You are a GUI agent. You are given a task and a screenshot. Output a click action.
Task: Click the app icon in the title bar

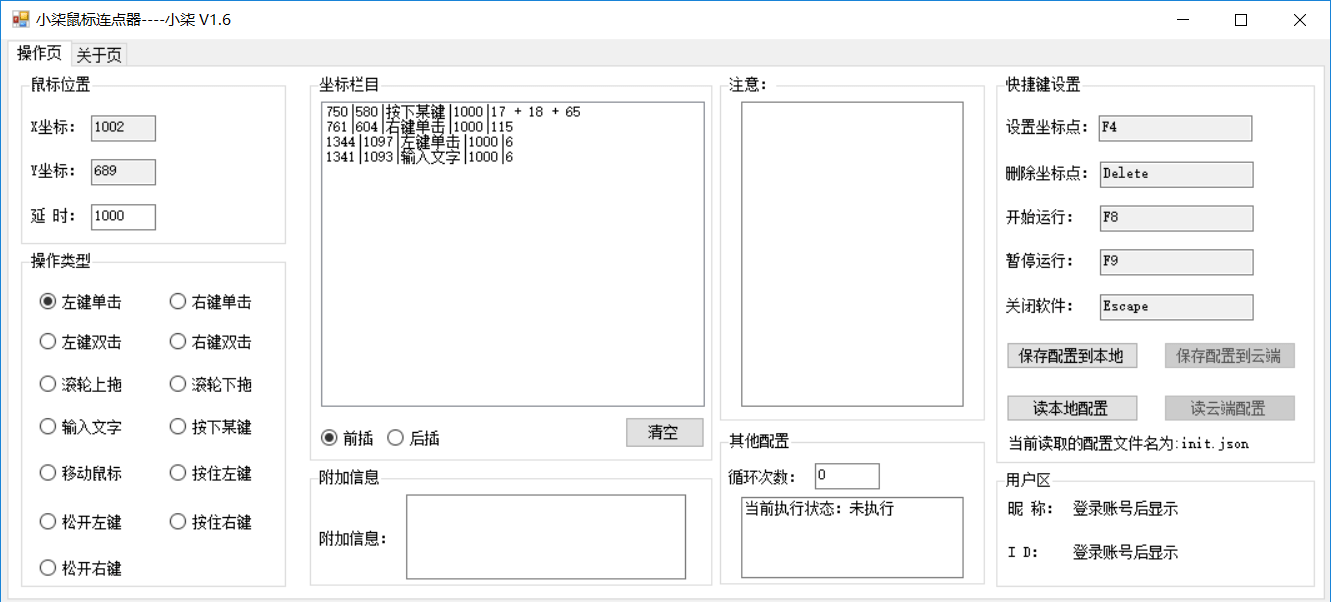click(x=20, y=19)
